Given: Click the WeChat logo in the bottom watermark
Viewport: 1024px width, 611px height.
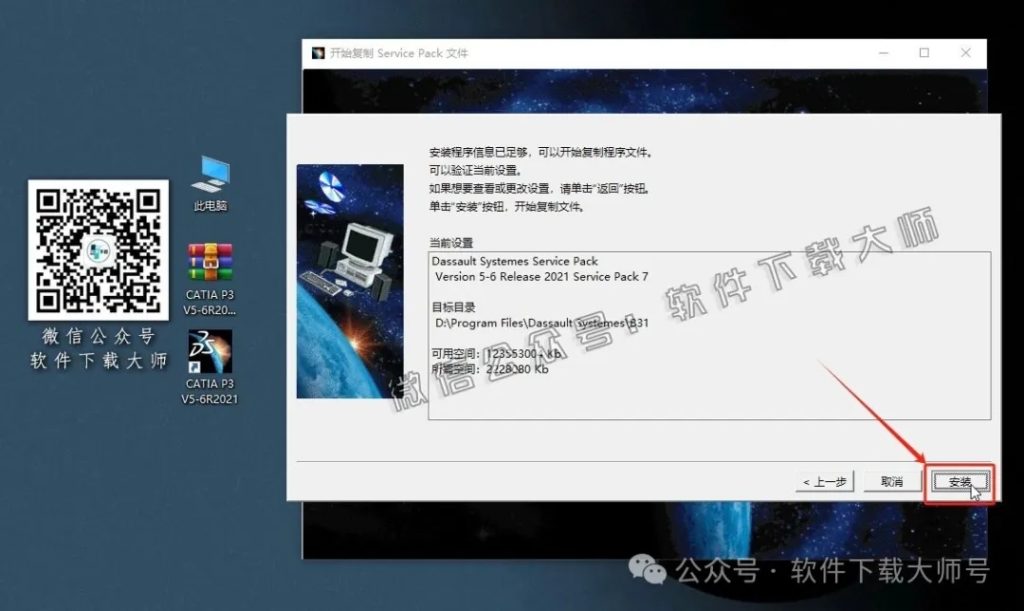Looking at the screenshot, I should pos(650,572).
